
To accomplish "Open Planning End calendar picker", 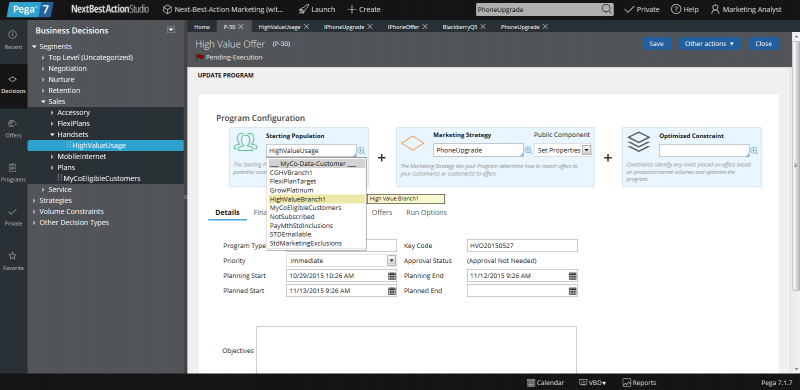I will click(x=572, y=276).
